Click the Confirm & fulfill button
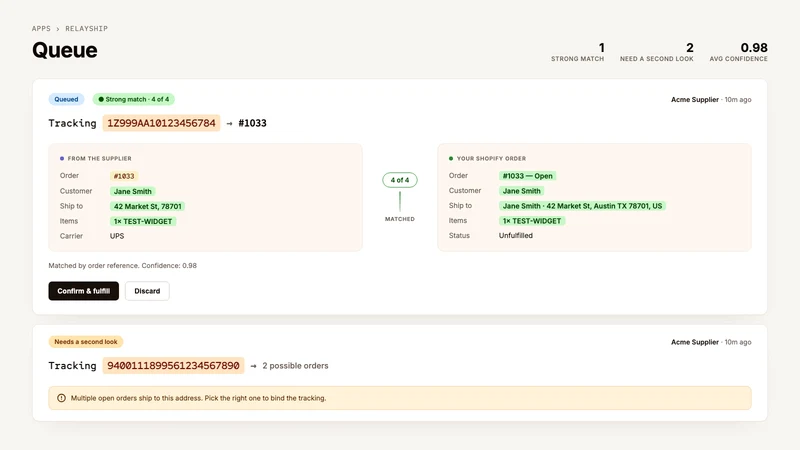The image size is (800, 450). tap(84, 291)
